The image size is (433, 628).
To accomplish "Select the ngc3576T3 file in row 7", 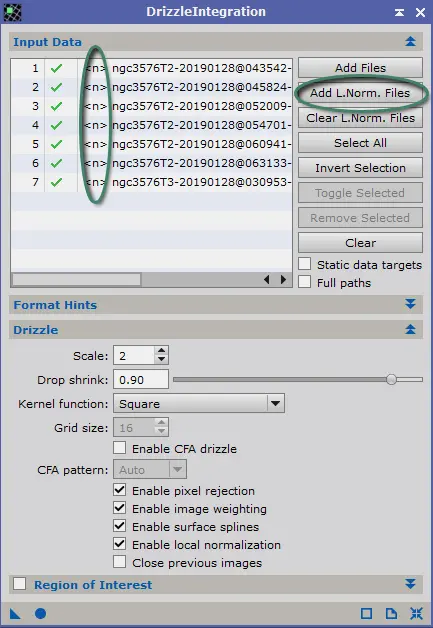I will click(x=151, y=182).
